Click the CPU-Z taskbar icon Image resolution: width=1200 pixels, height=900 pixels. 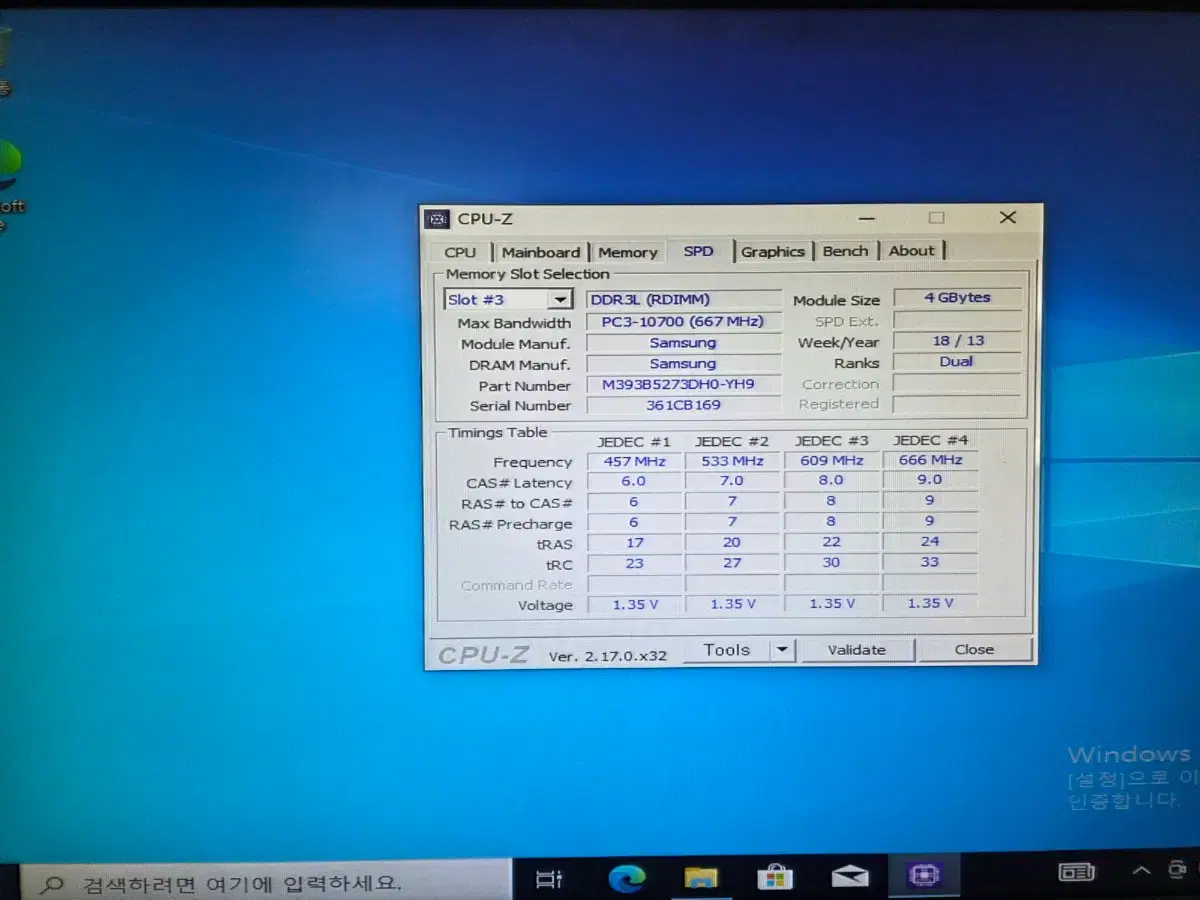[x=925, y=877]
